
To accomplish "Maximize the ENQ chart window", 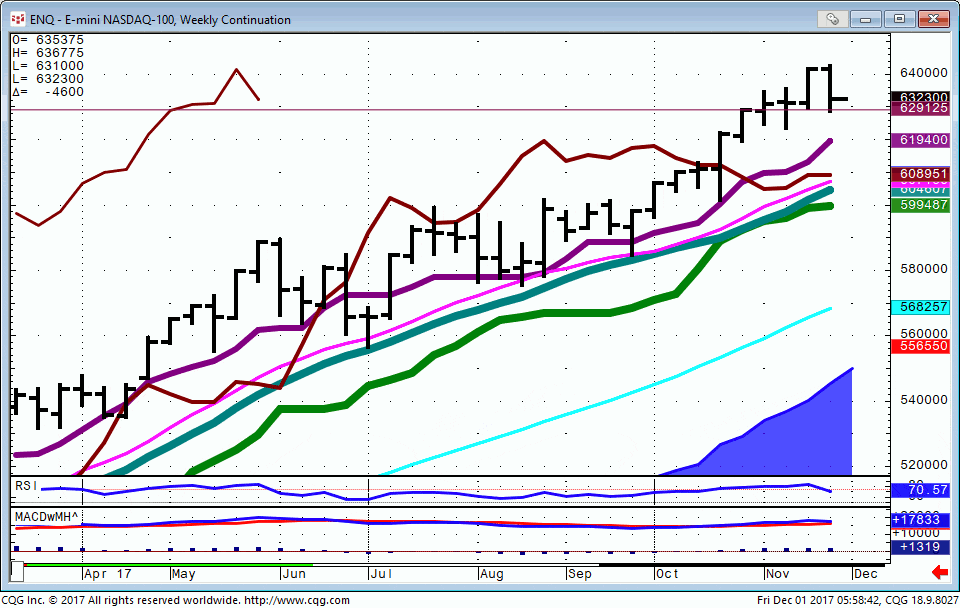I will click(899, 19).
